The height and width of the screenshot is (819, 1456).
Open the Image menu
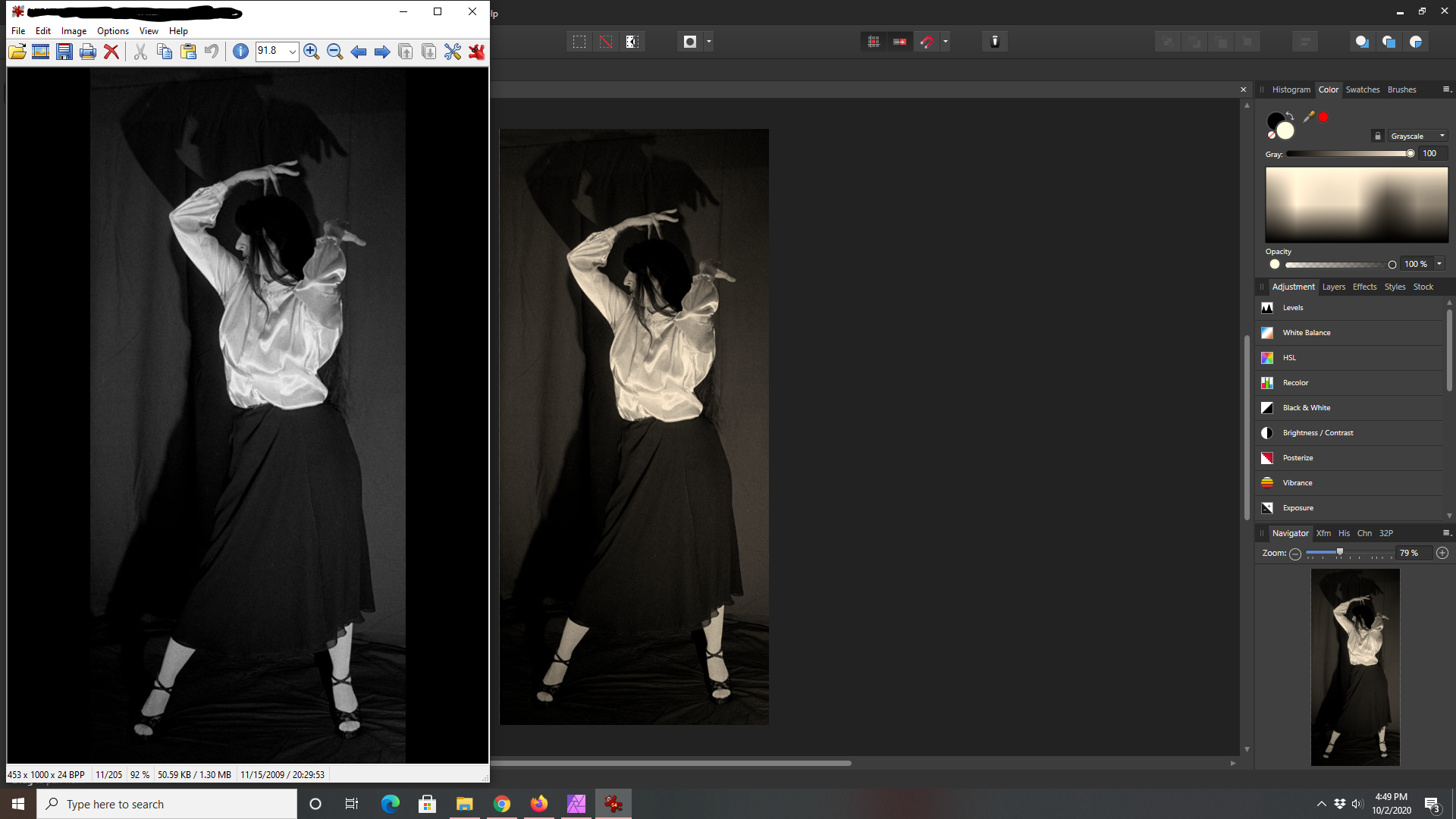point(74,31)
